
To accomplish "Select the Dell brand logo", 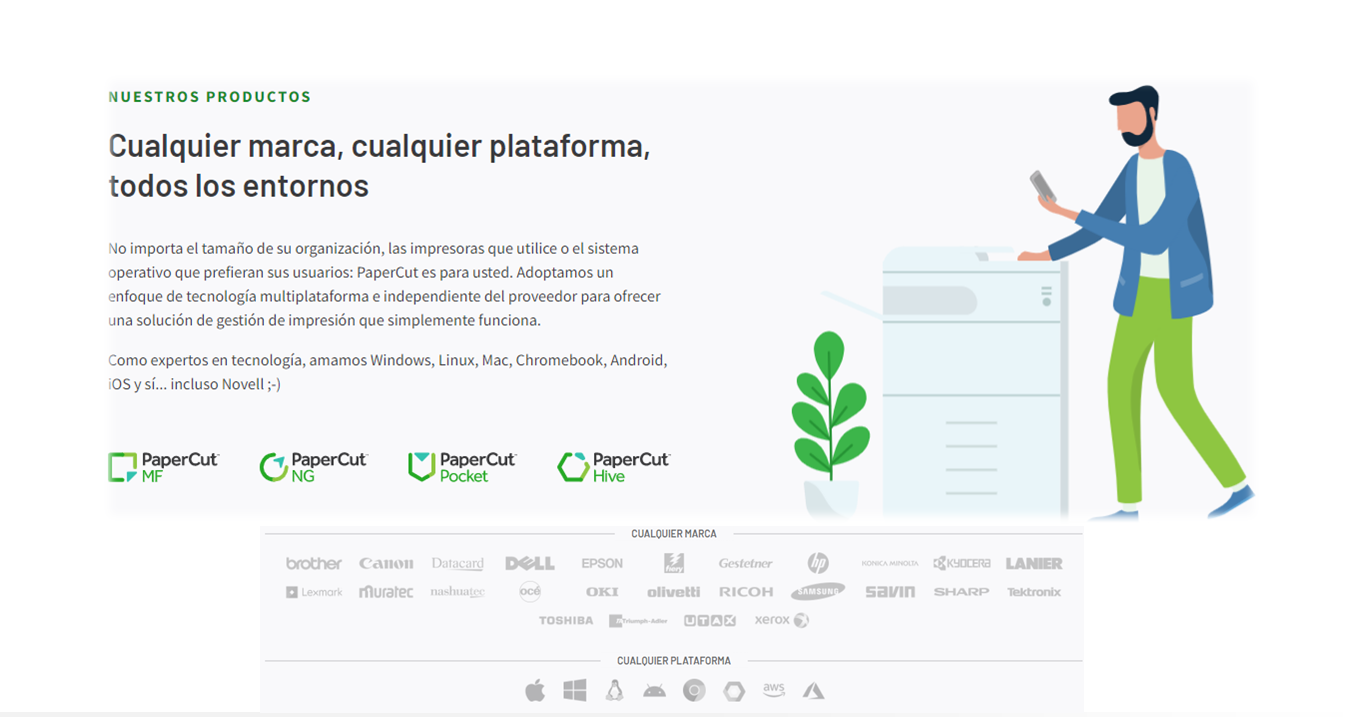I will [x=529, y=563].
